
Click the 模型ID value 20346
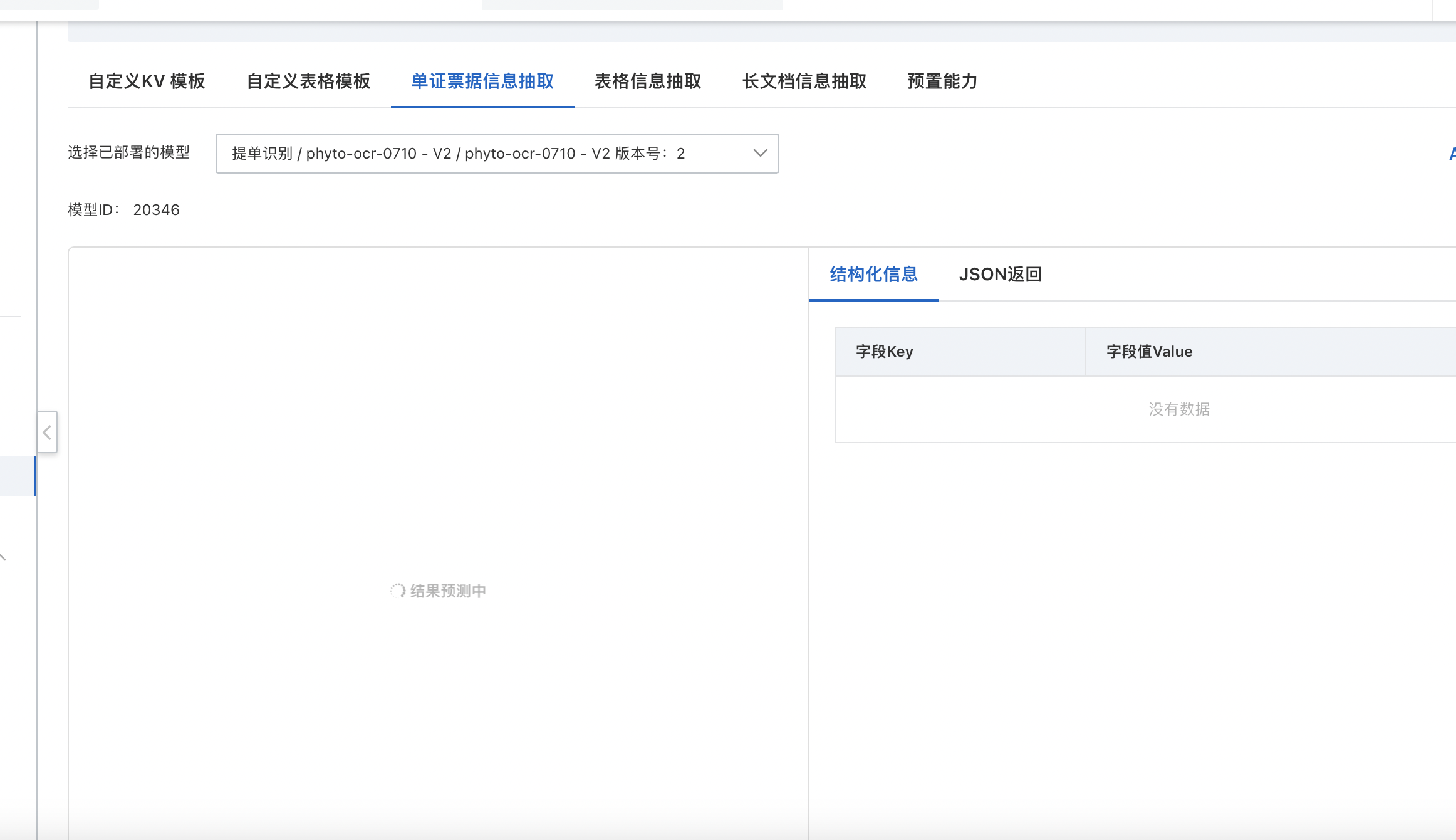(x=156, y=210)
